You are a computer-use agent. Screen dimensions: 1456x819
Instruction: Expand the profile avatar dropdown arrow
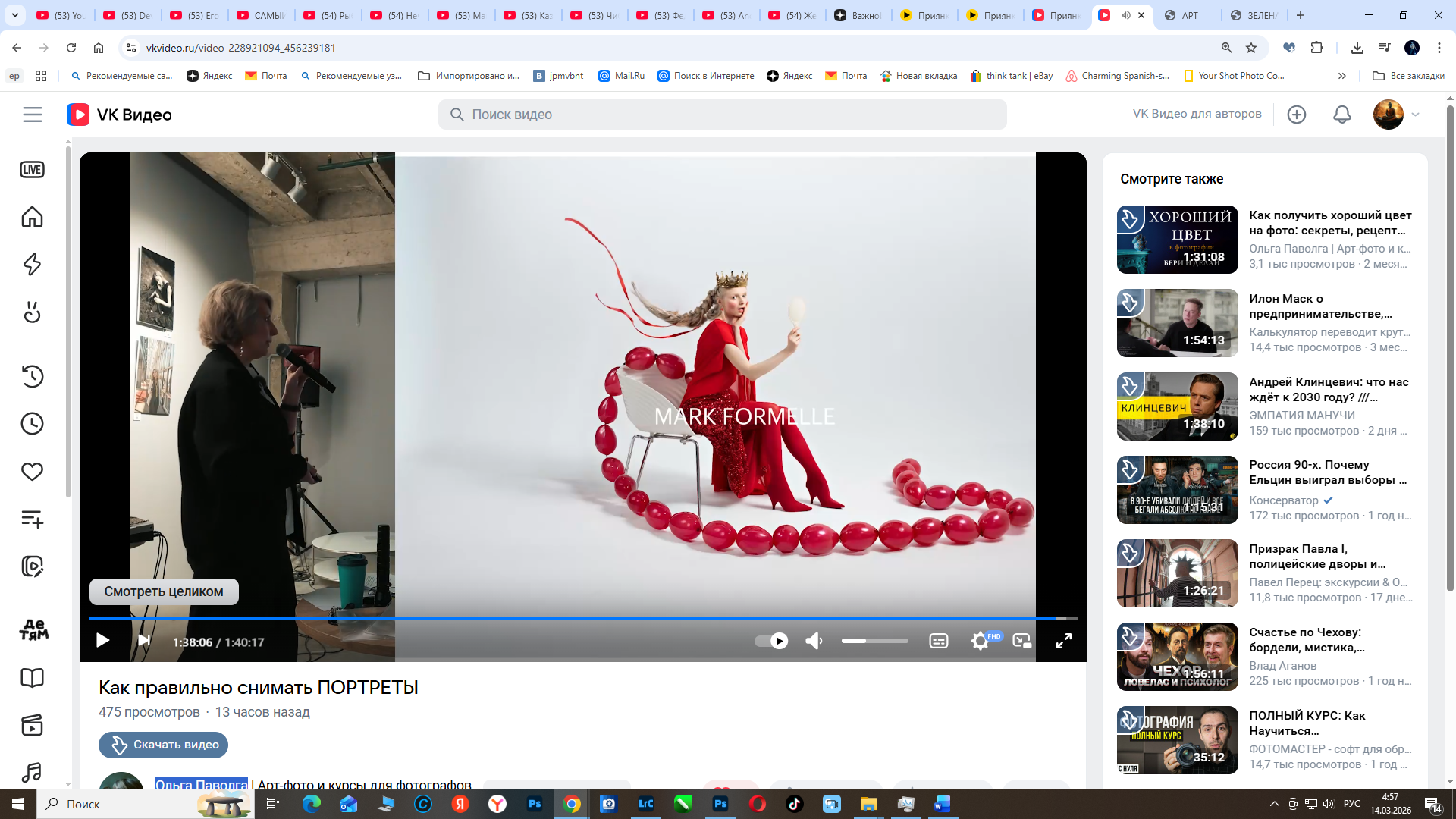click(x=1415, y=115)
